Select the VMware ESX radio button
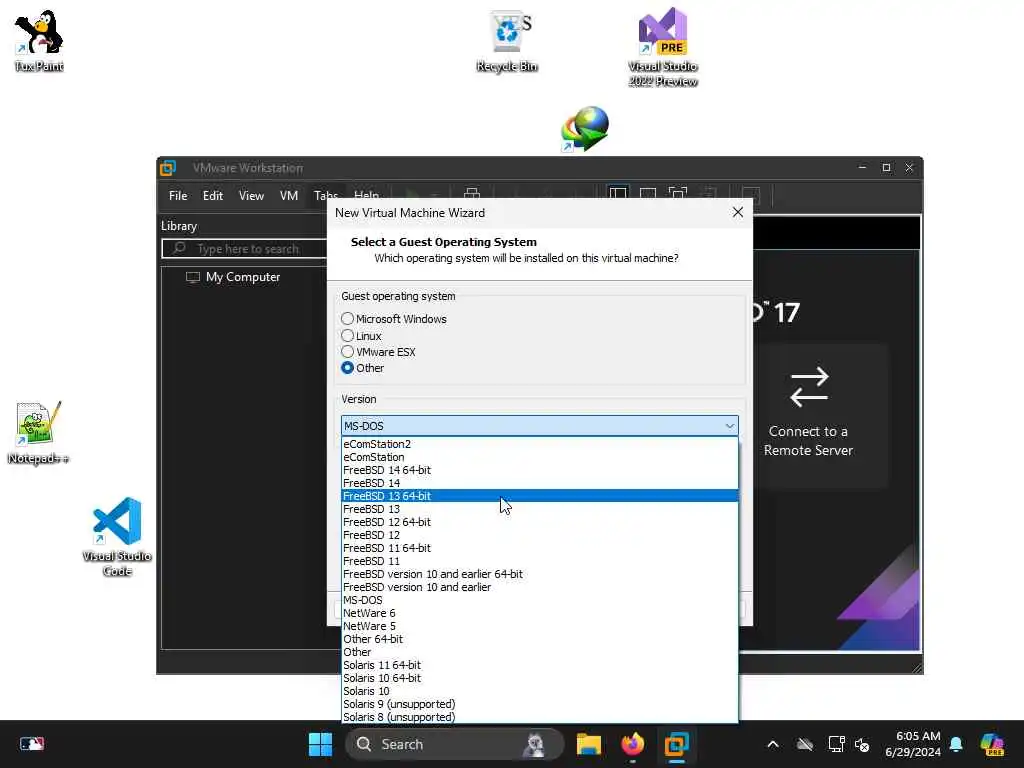This screenshot has width=1024, height=768. (347, 352)
